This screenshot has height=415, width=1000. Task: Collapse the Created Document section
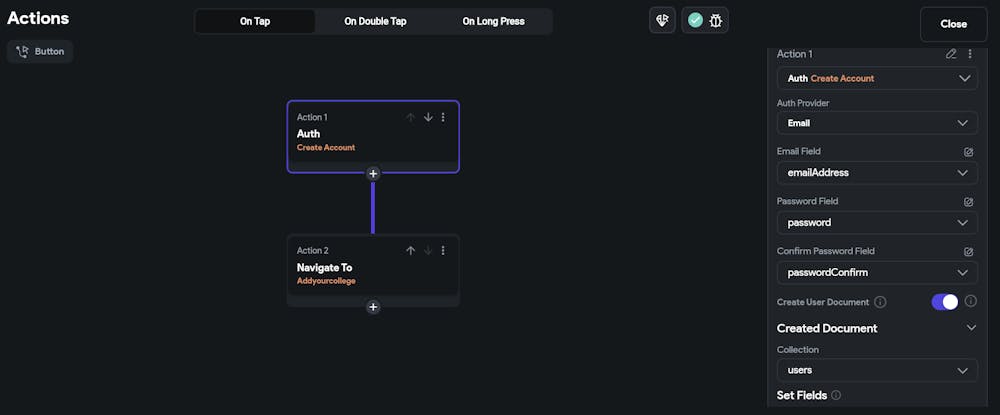[x=970, y=328]
